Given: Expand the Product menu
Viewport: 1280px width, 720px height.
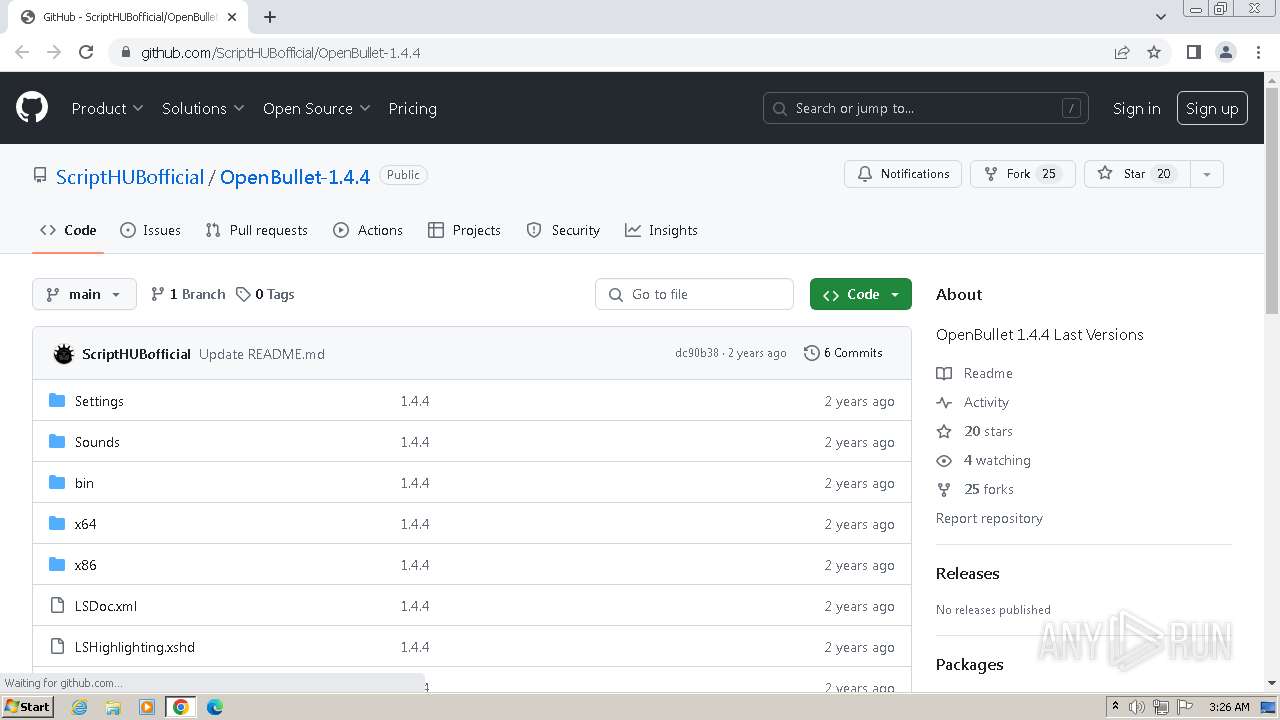Looking at the screenshot, I should (x=107, y=108).
